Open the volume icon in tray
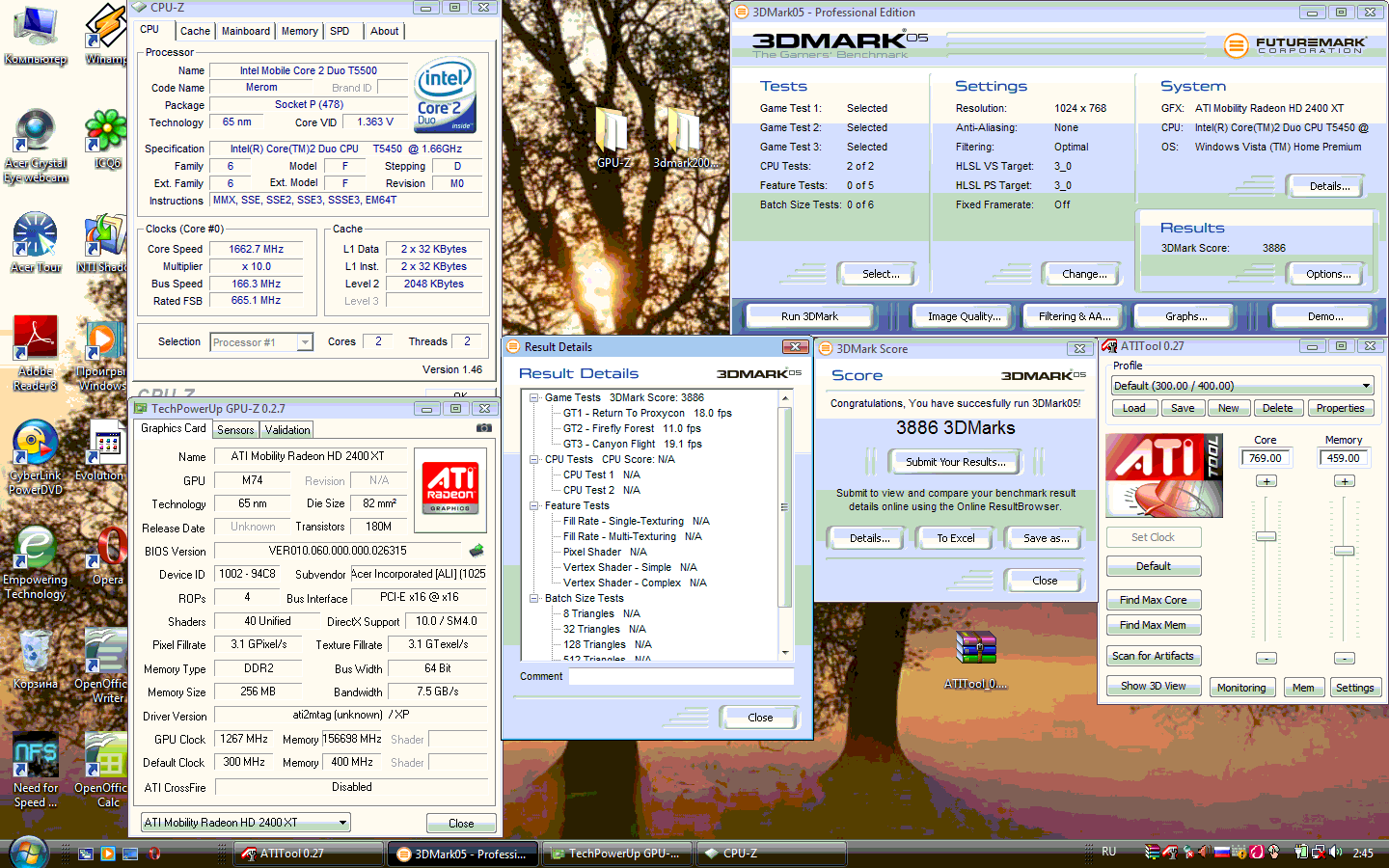The height and width of the screenshot is (868, 1389). (x=1336, y=853)
